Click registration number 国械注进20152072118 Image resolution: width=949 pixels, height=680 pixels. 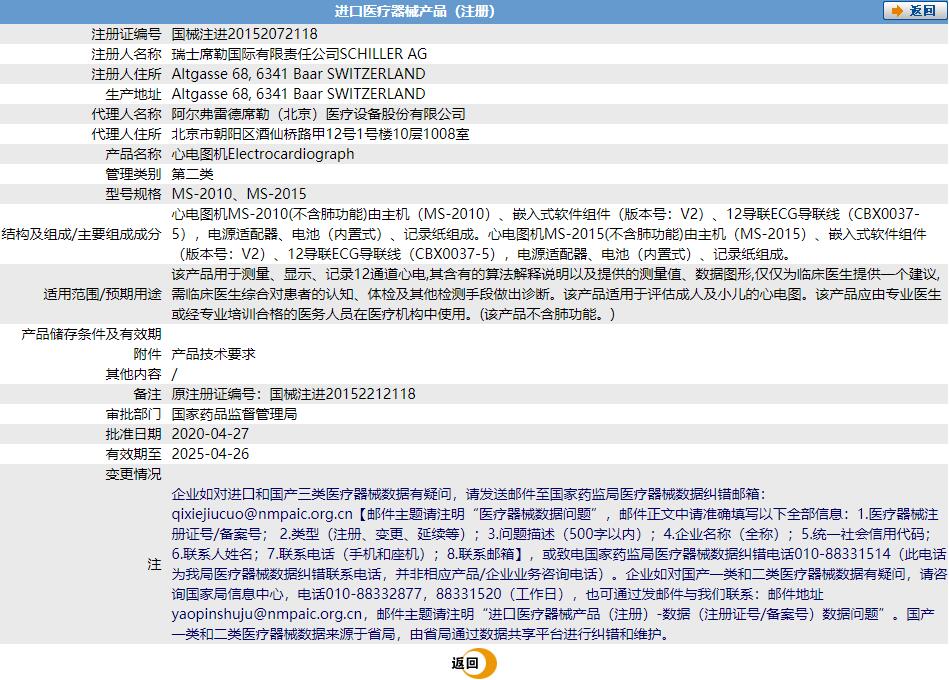pos(245,34)
